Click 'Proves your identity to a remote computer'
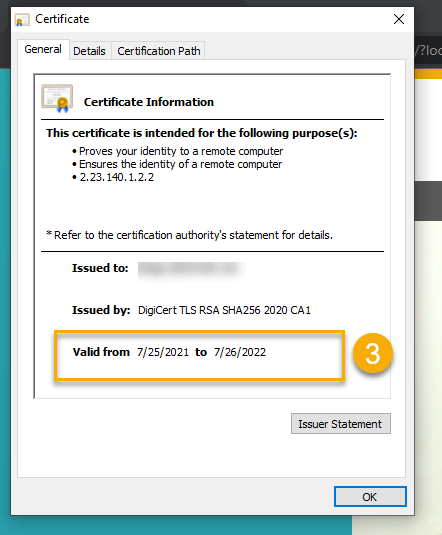442x535 pixels. (181, 151)
